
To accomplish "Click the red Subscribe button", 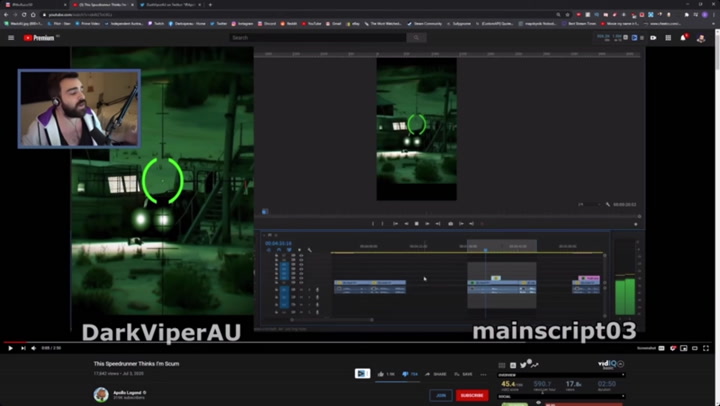I will point(472,395).
